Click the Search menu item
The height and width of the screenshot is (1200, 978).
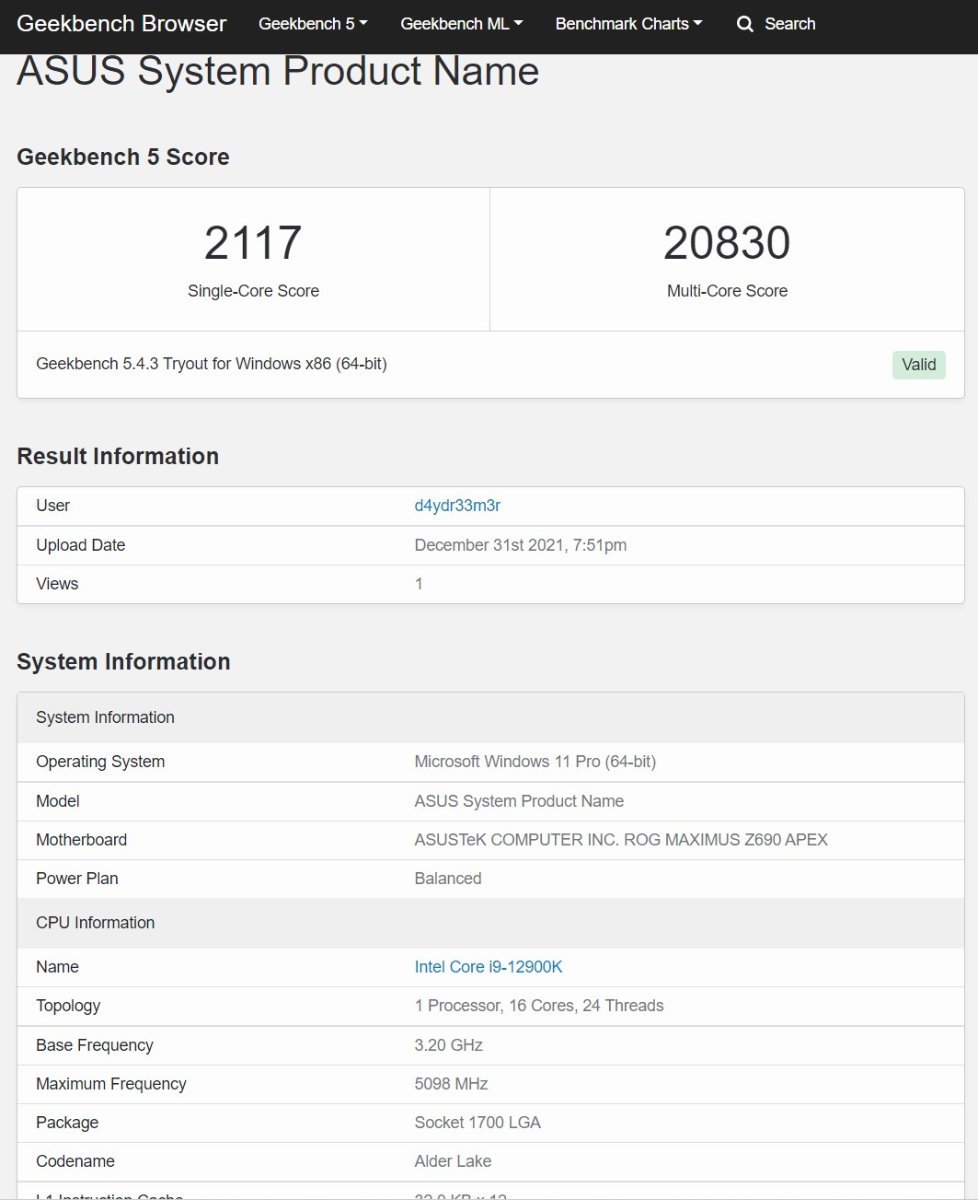[776, 24]
